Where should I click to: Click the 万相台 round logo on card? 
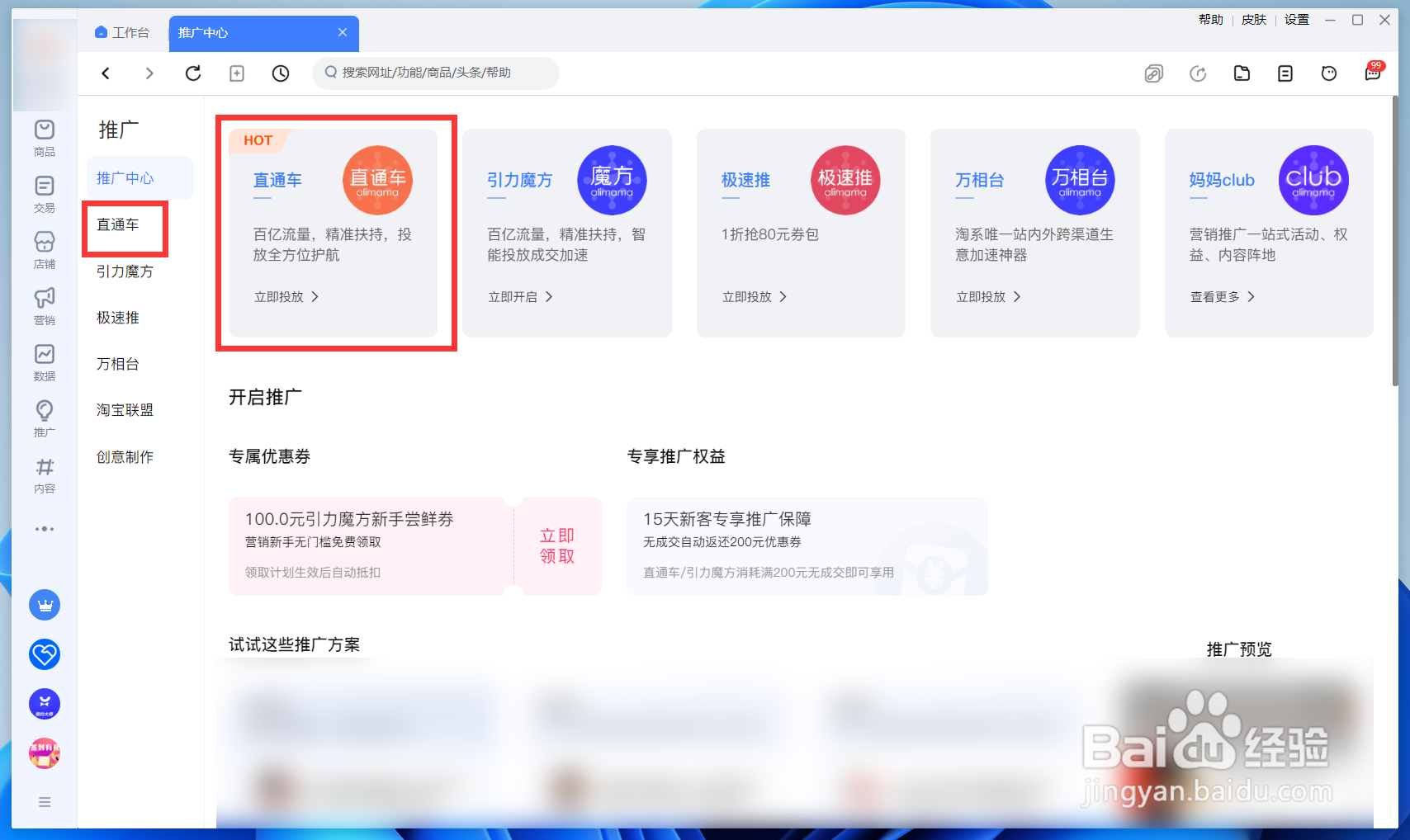(1080, 180)
